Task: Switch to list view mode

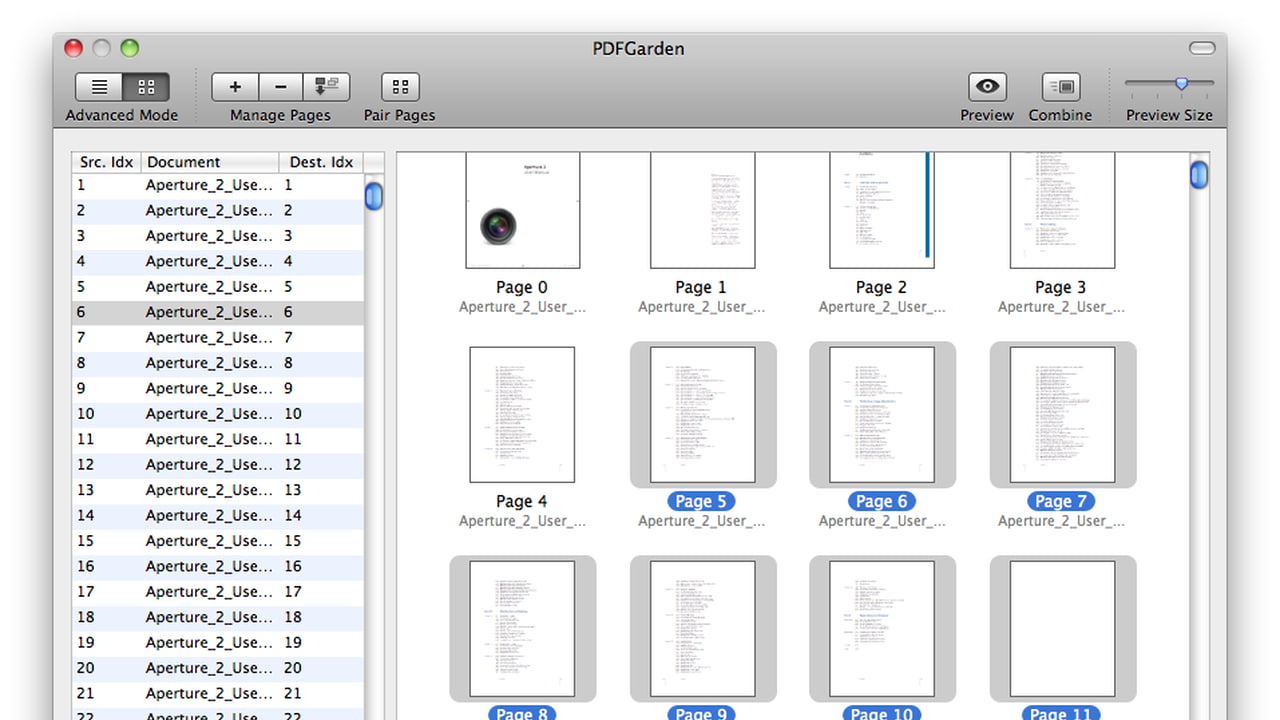Action: [x=99, y=87]
